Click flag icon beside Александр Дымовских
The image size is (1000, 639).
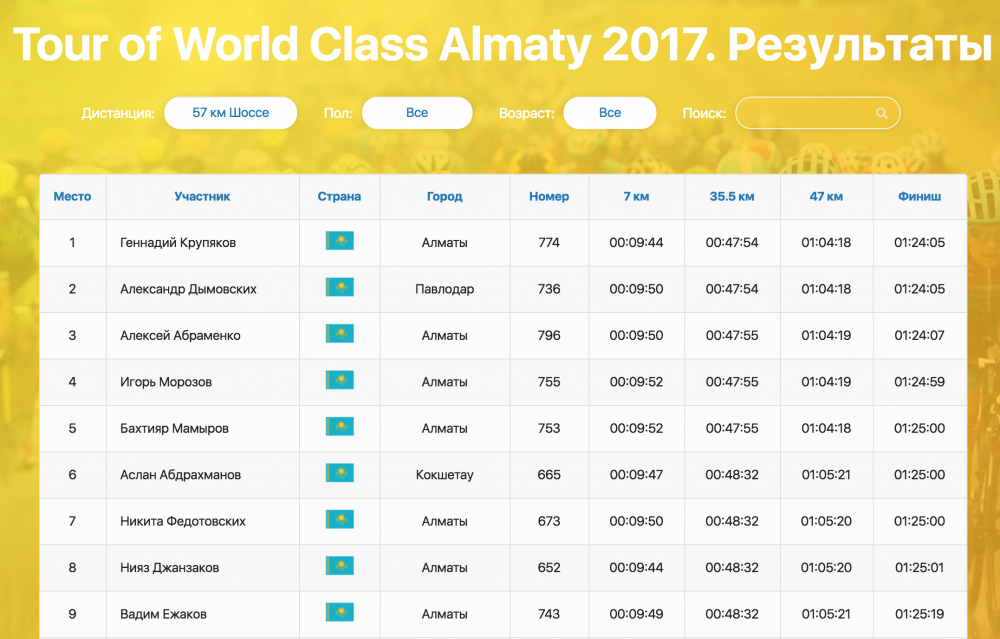pyautogui.click(x=339, y=288)
